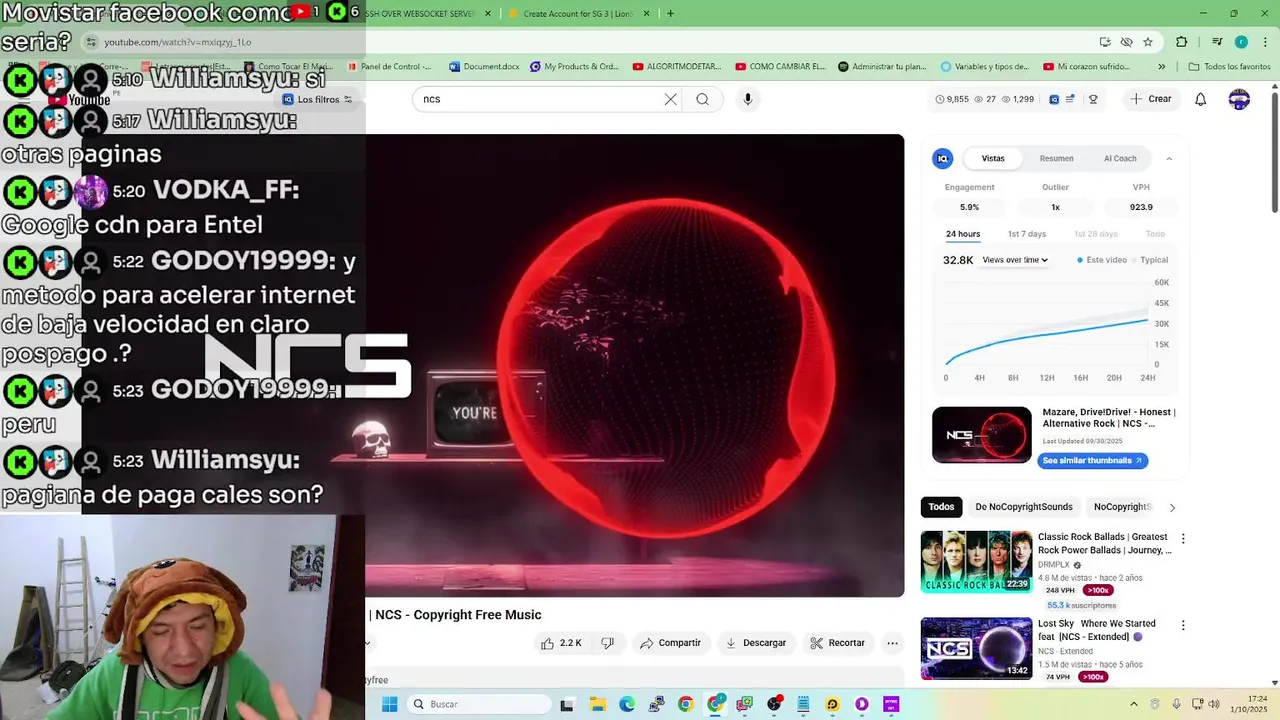
Task: Open File Explorer from the taskbar
Action: tap(597, 704)
